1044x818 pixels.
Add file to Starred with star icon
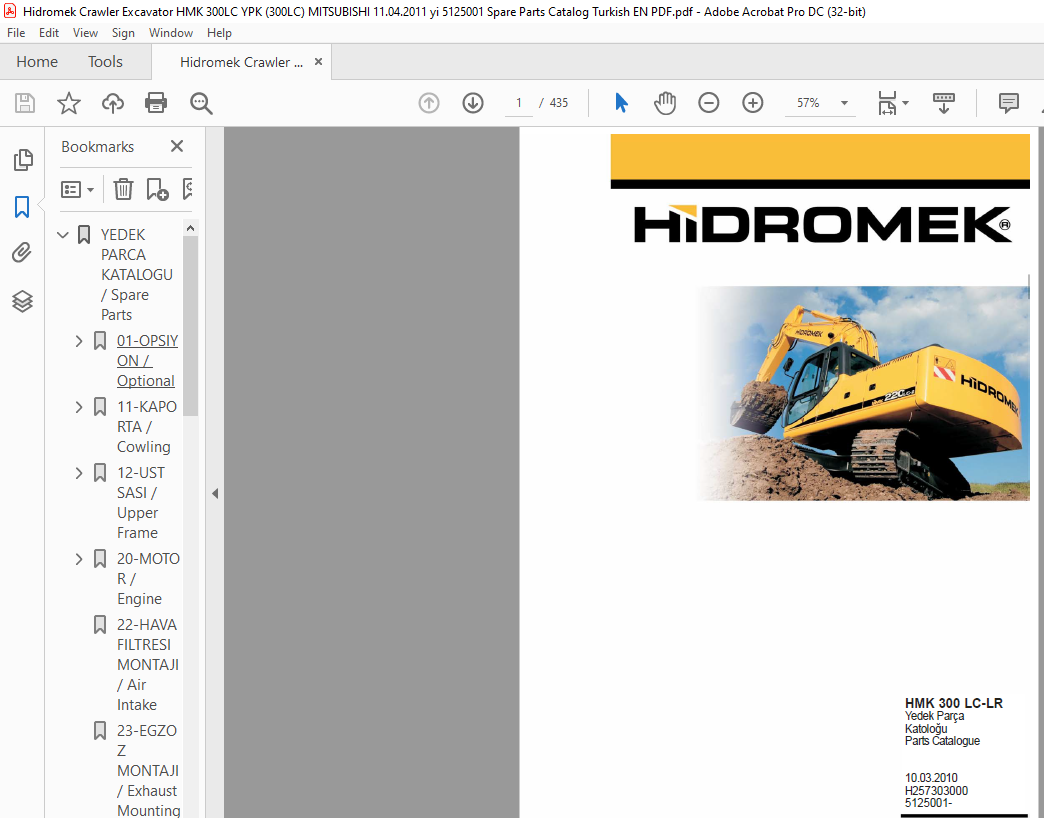point(69,103)
